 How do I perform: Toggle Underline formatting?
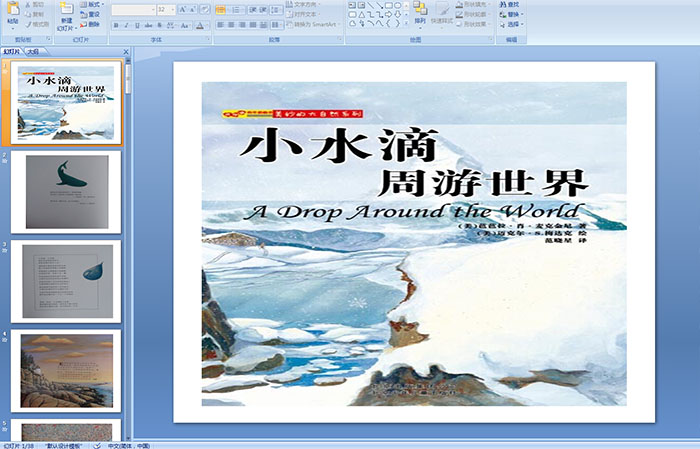[x=137, y=25]
